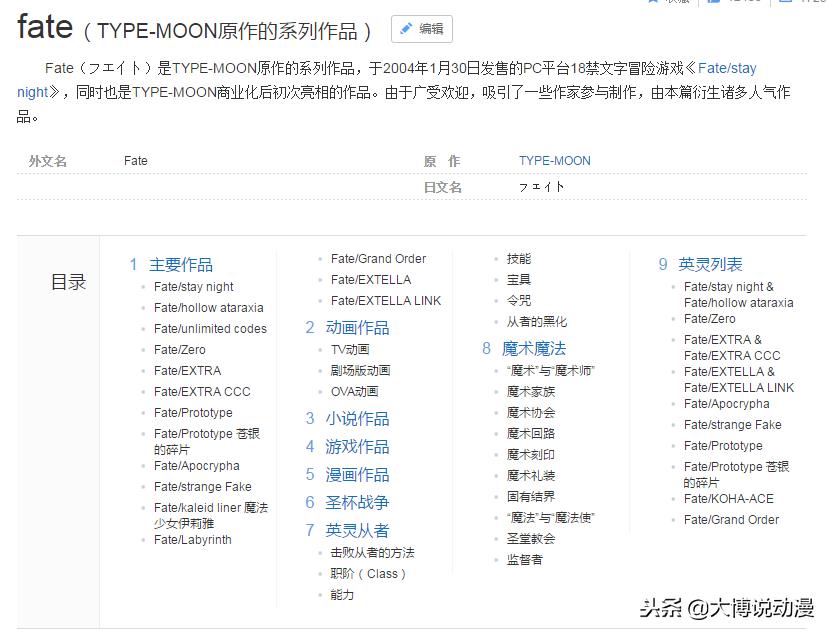
Task: Go to section 7 英灵从者
Action: [x=357, y=530]
